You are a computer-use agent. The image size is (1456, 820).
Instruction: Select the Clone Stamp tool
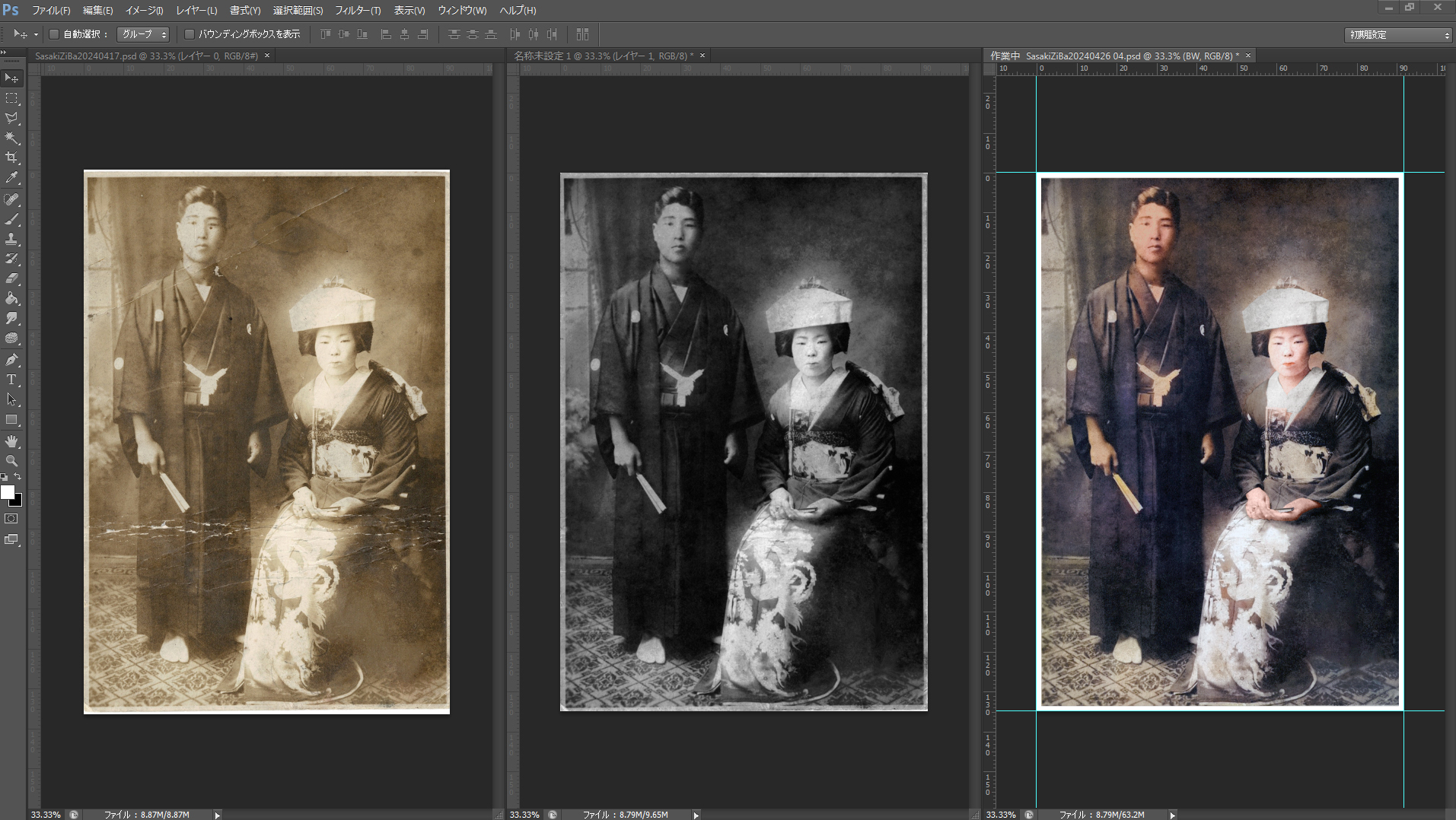(11, 239)
